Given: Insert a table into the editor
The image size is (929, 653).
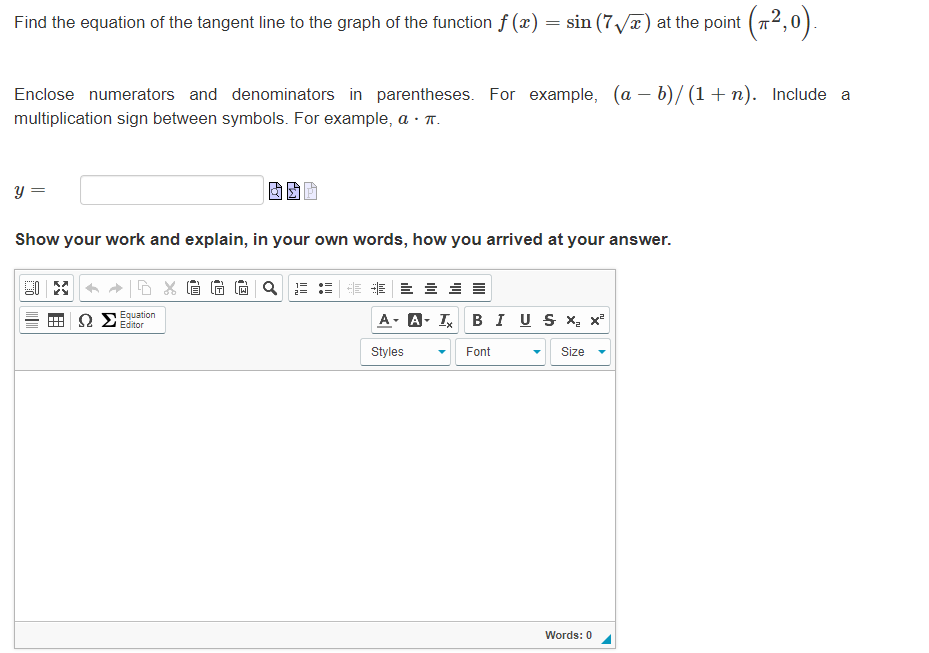Looking at the screenshot, I should 56,321.
